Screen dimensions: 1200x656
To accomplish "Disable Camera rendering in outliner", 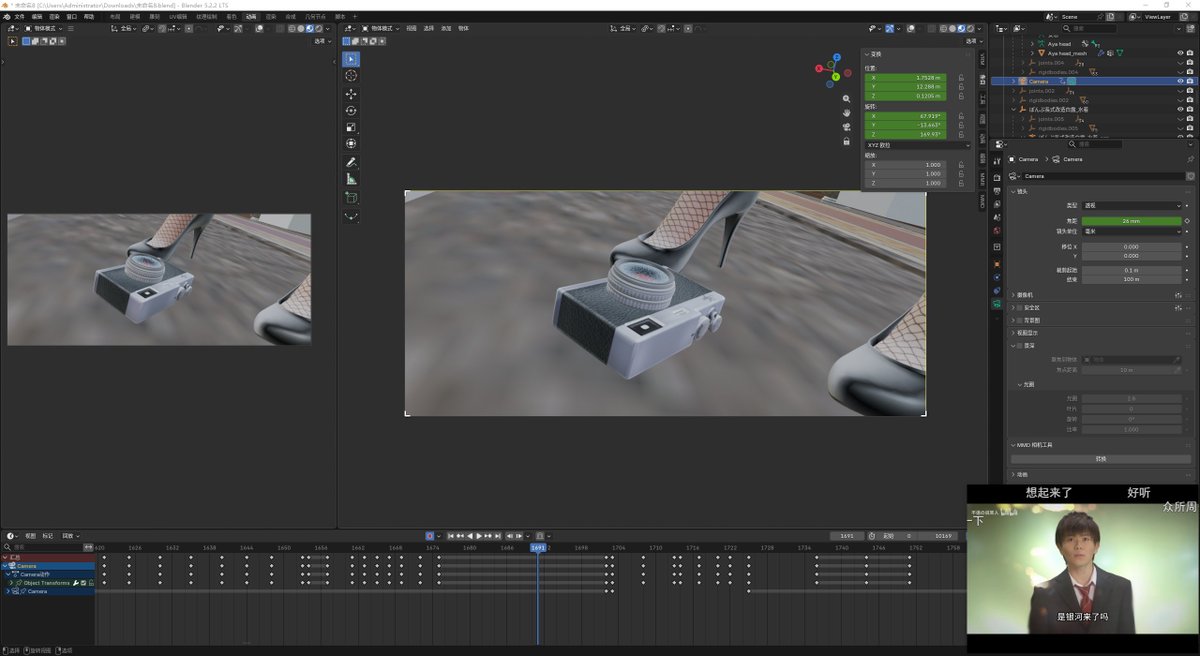I will pyautogui.click(x=1190, y=81).
